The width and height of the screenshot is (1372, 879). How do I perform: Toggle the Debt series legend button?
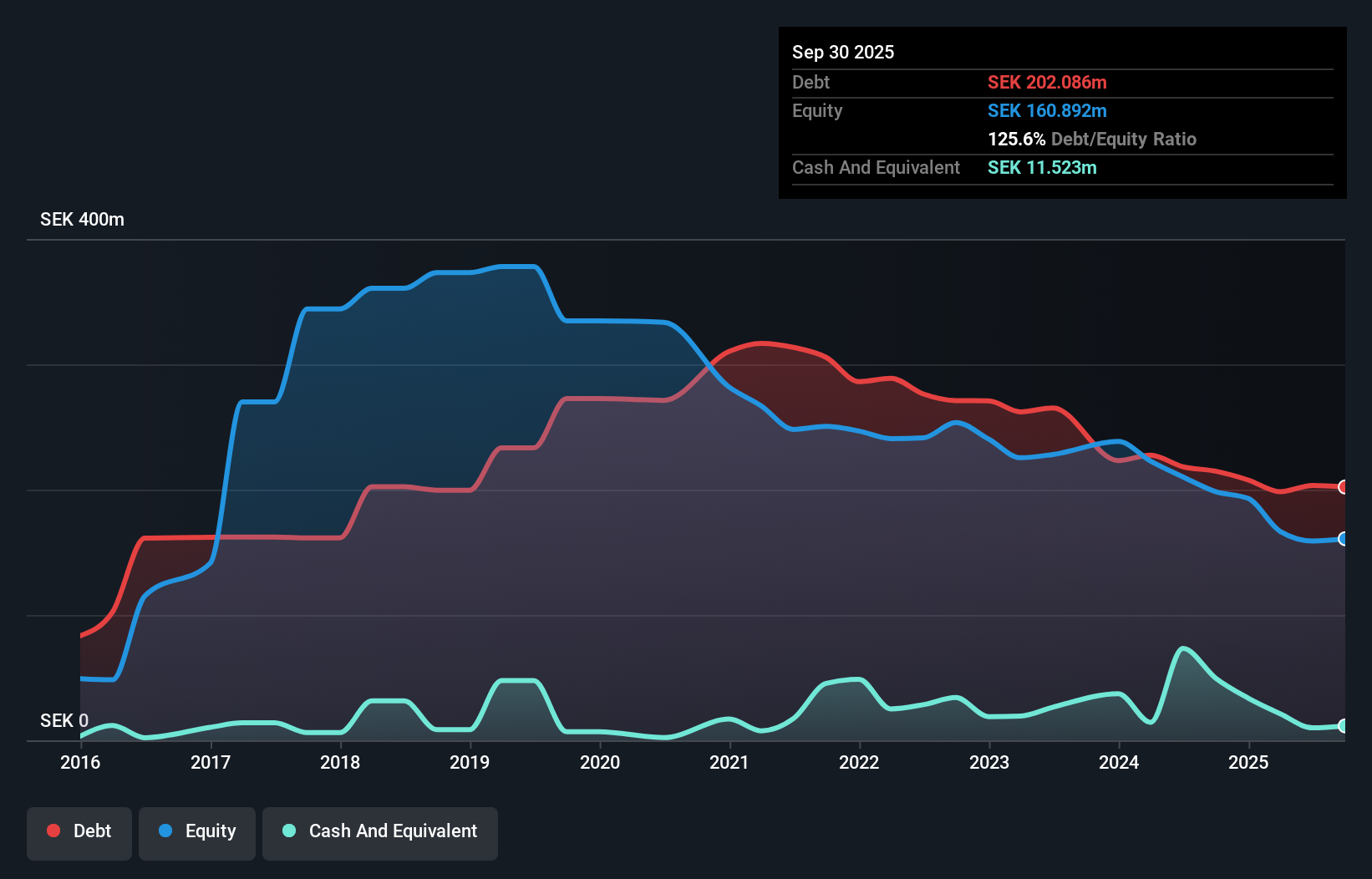click(x=79, y=833)
